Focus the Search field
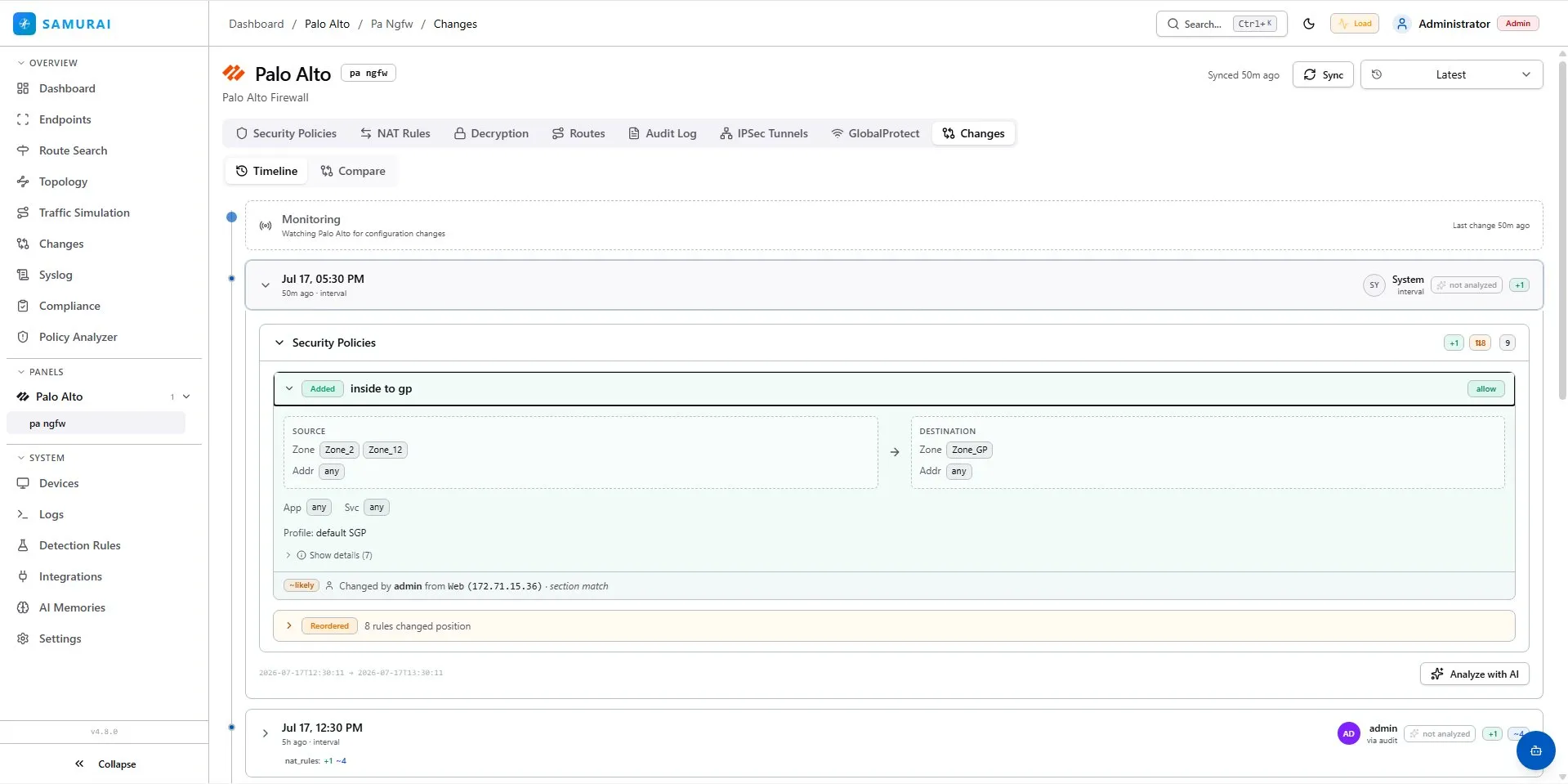This screenshot has height=784, width=1568. 1222,24
